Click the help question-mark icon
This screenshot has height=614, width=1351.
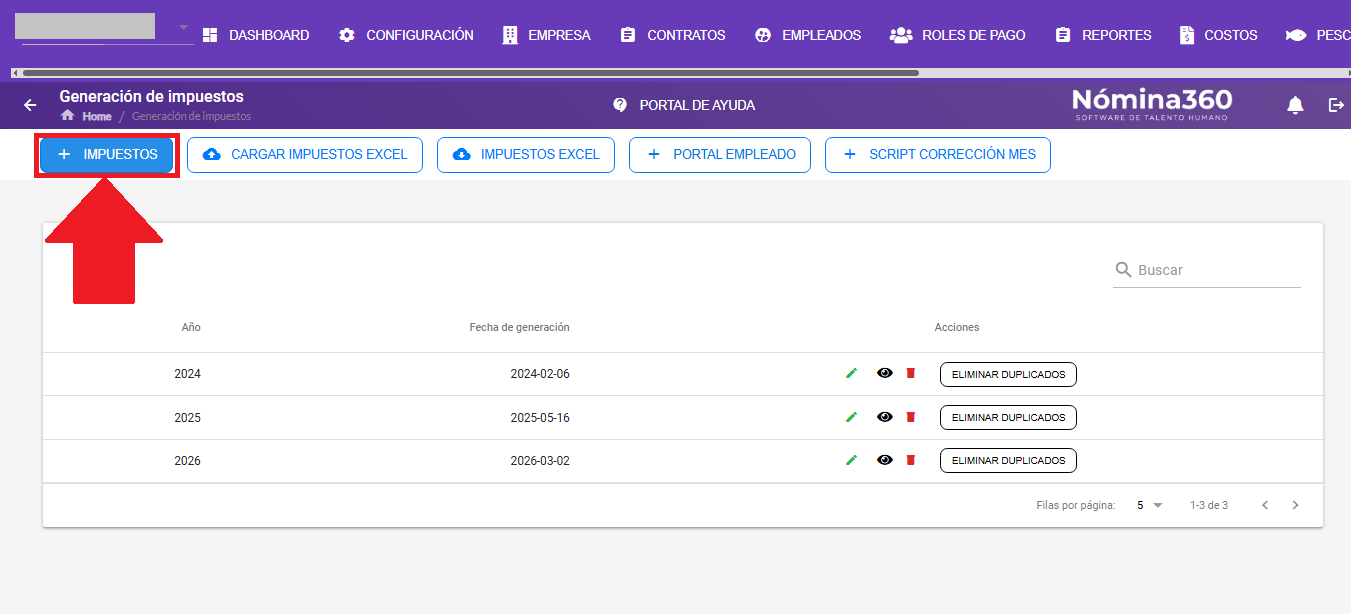(x=620, y=105)
